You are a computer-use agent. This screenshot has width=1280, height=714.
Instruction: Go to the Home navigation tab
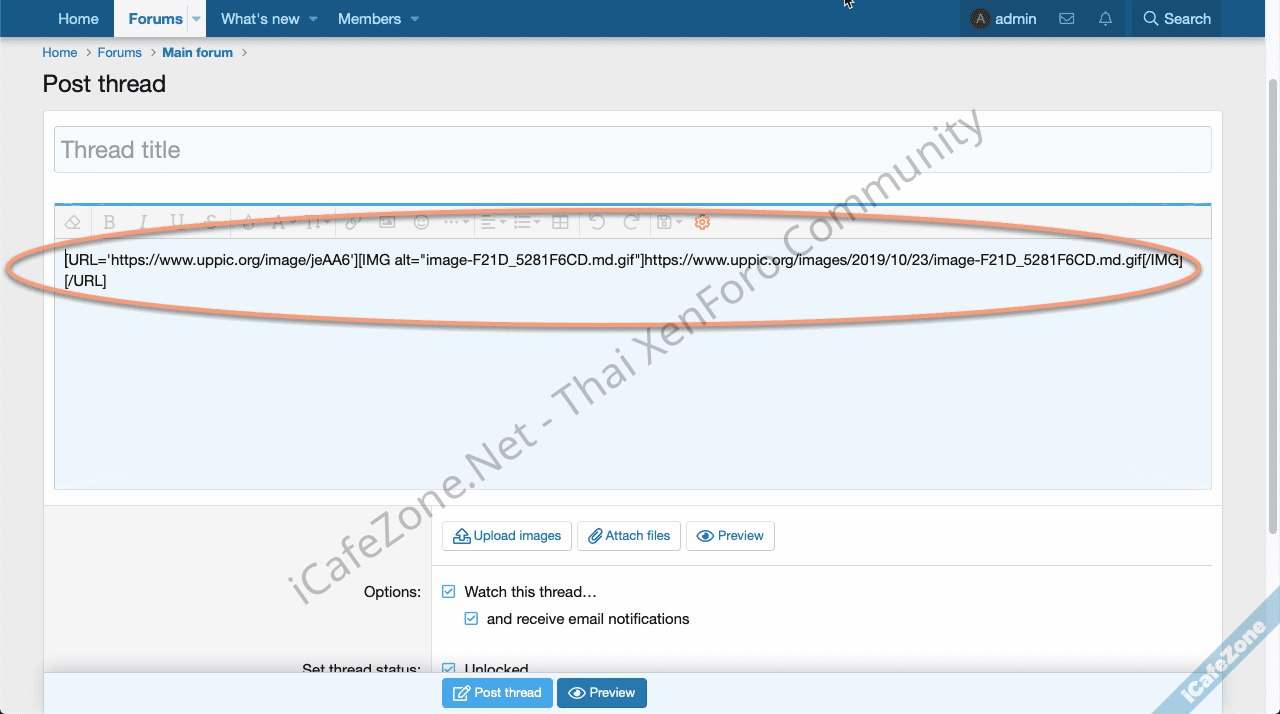tap(78, 19)
